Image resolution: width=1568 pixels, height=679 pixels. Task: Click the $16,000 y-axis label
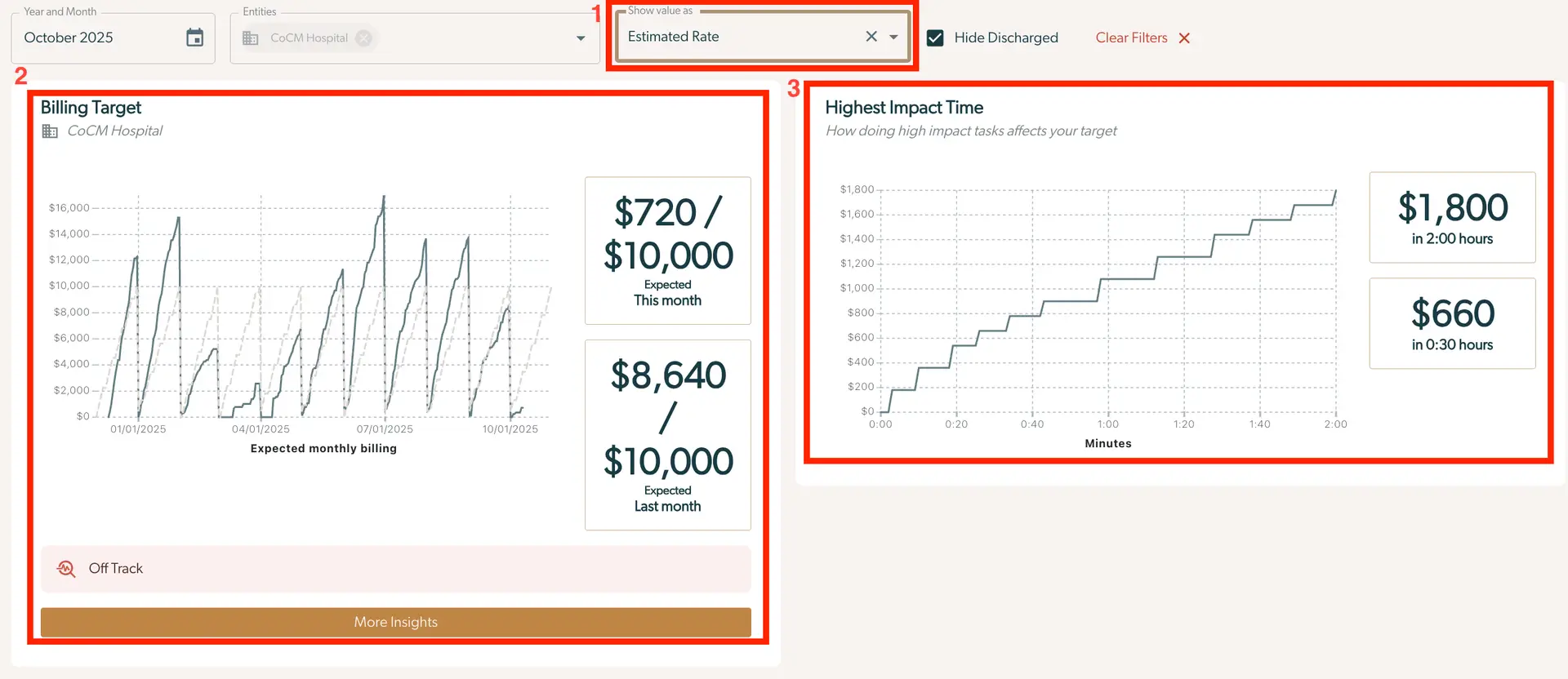tap(69, 208)
